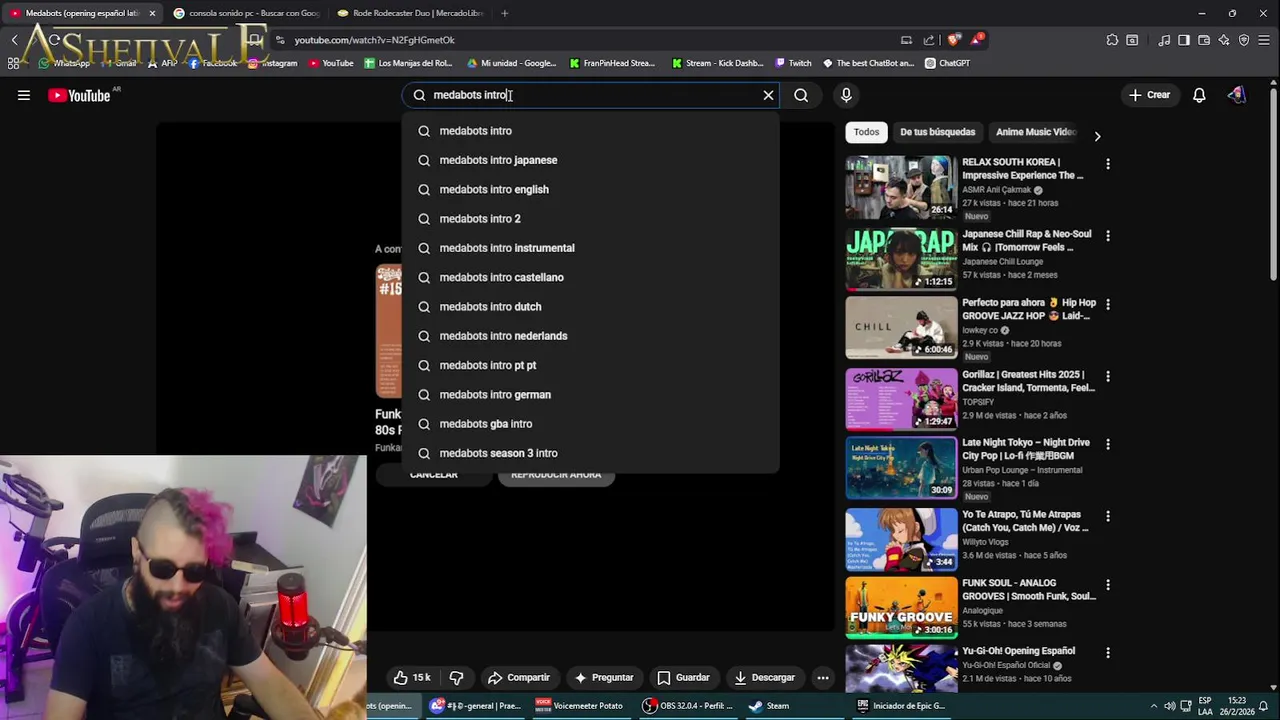Select suggestion "medabots intro dutch"
Screen dimensions: 1280x720
click(590, 306)
